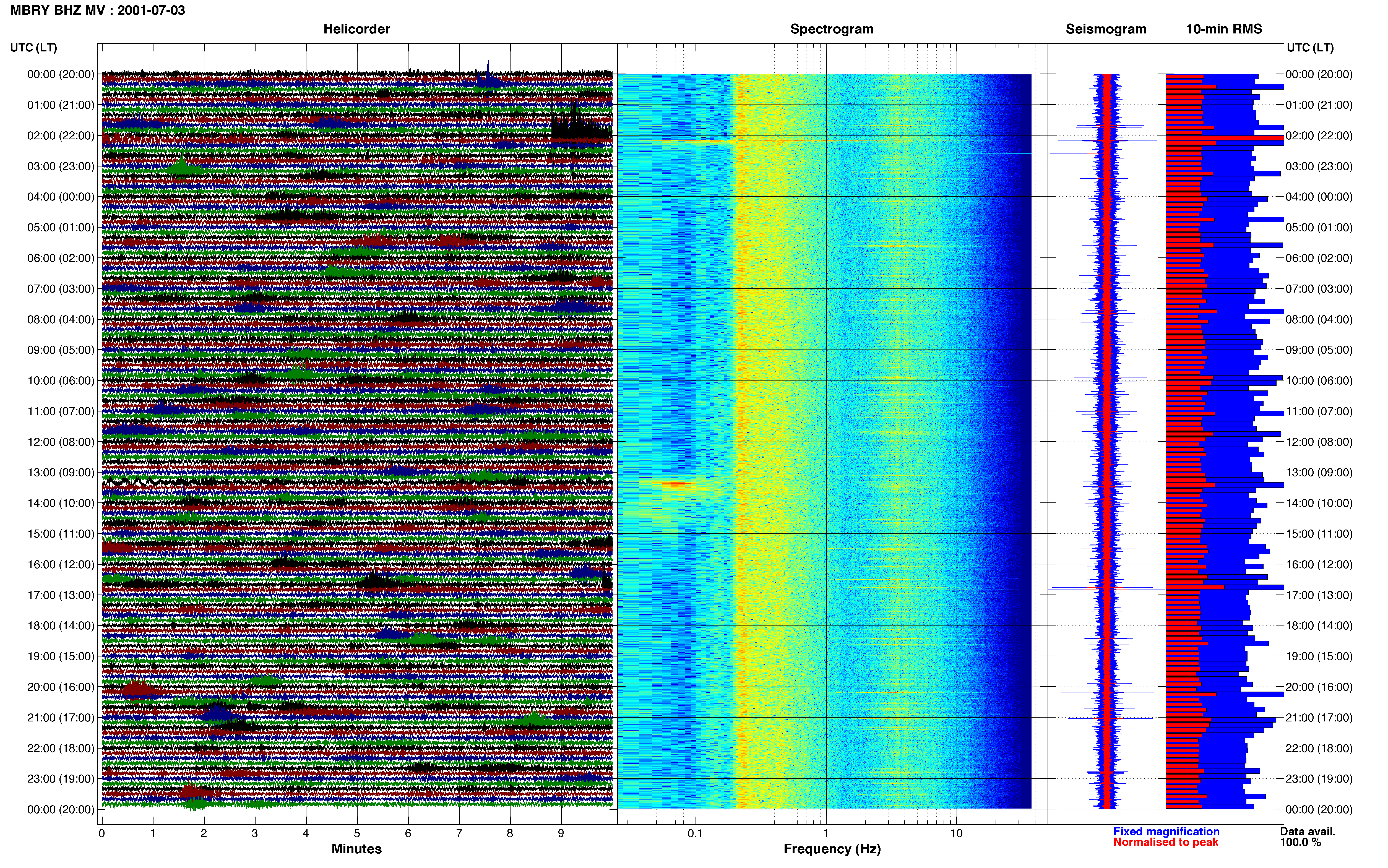Click the left time label 17:00 (13:00)
This screenshot has width=1388, height=868.
(61, 595)
